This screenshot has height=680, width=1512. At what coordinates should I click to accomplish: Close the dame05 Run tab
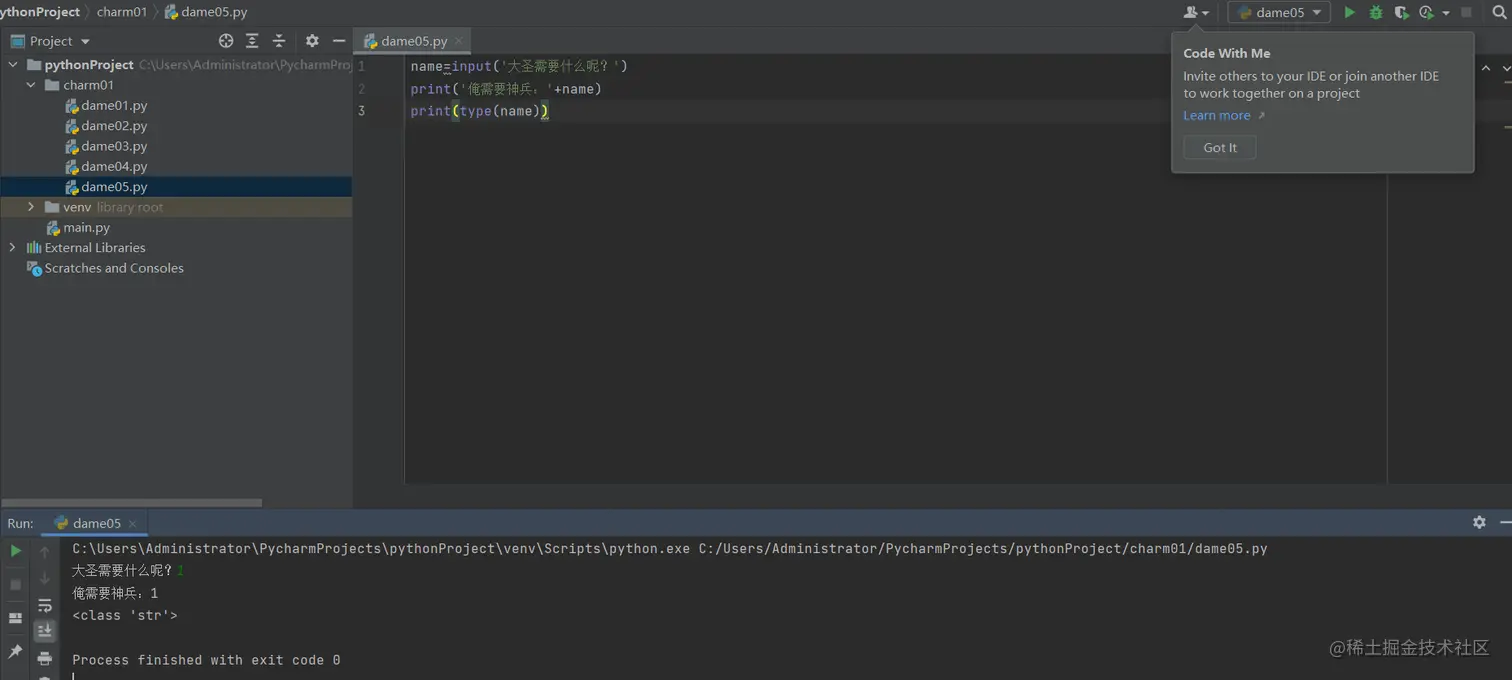132,524
